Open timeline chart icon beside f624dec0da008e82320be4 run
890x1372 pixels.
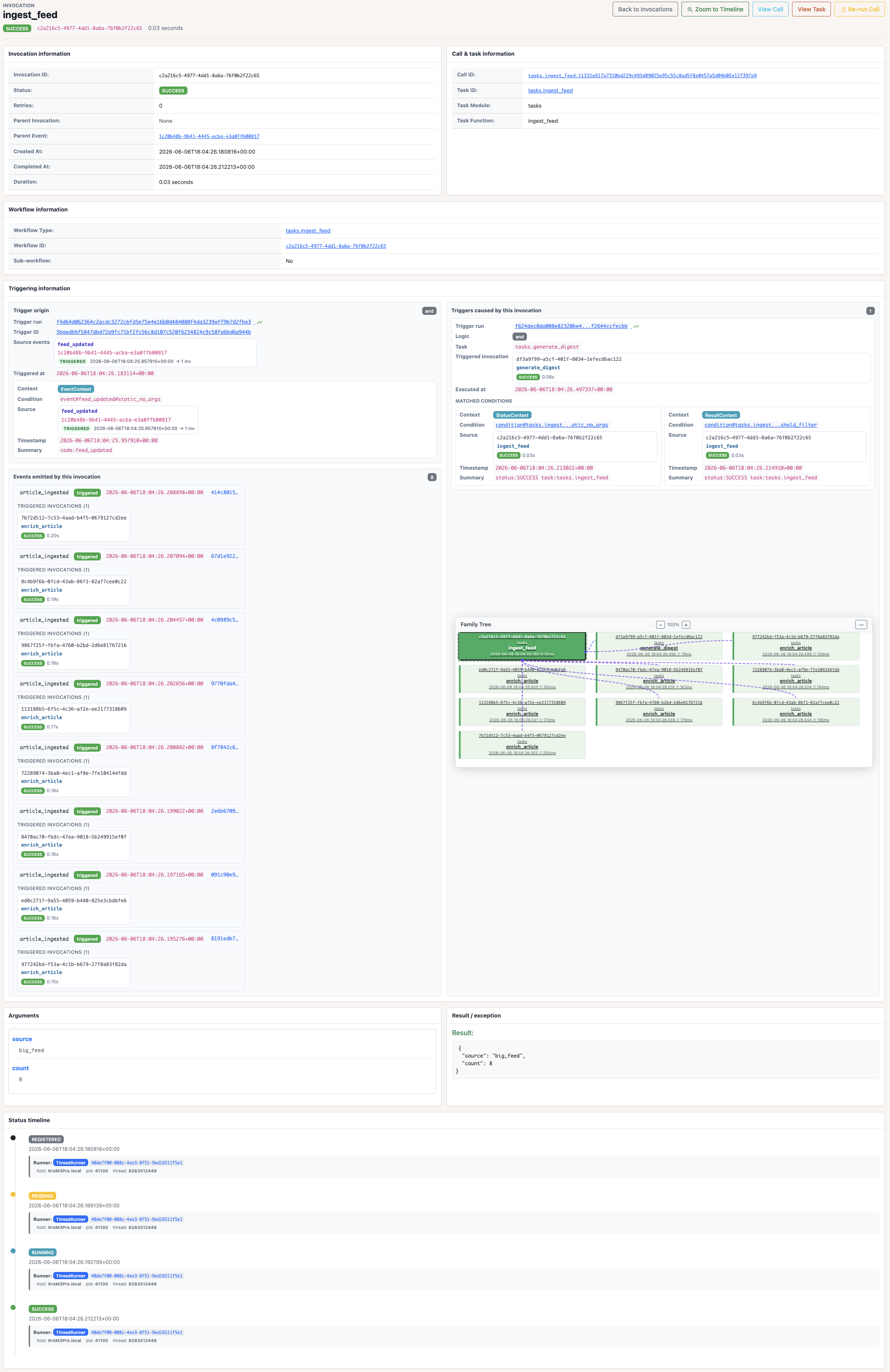pyautogui.click(x=636, y=326)
